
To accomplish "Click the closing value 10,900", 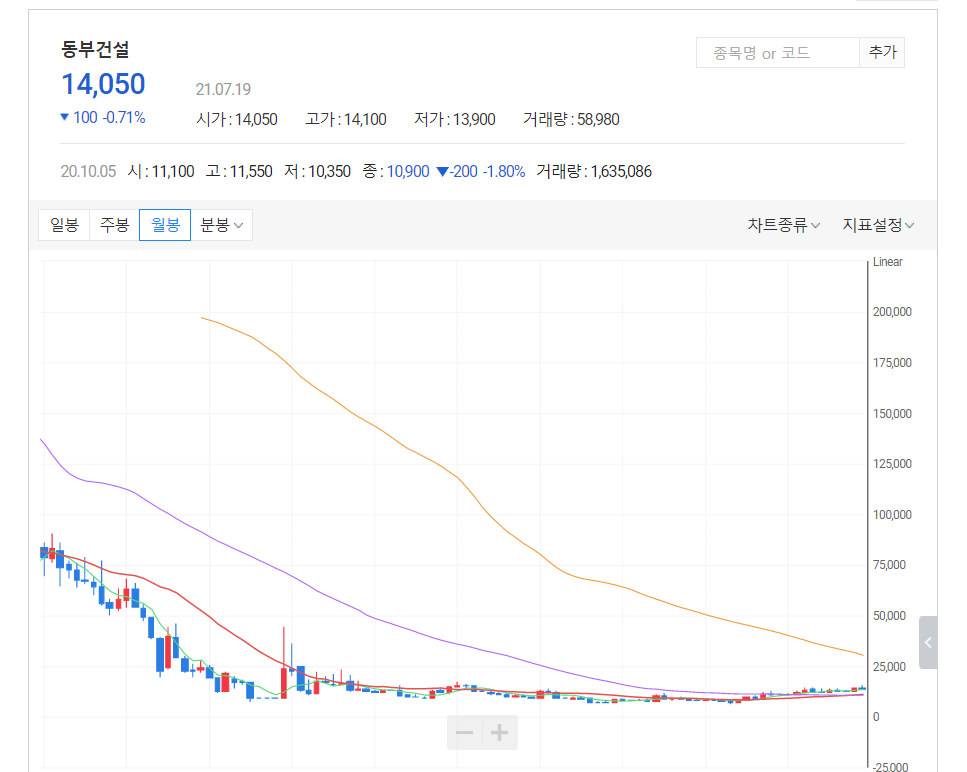I will click(408, 171).
